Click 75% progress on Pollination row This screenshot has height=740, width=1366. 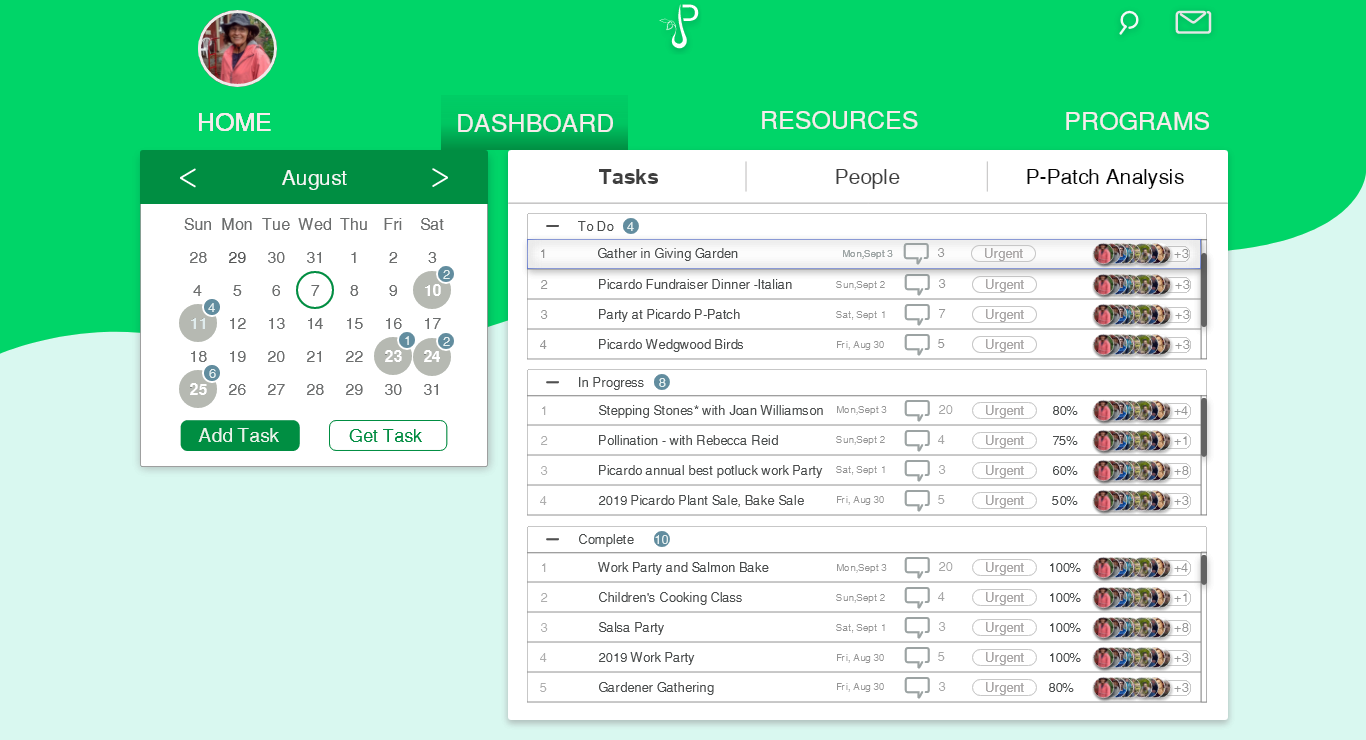coord(1065,441)
